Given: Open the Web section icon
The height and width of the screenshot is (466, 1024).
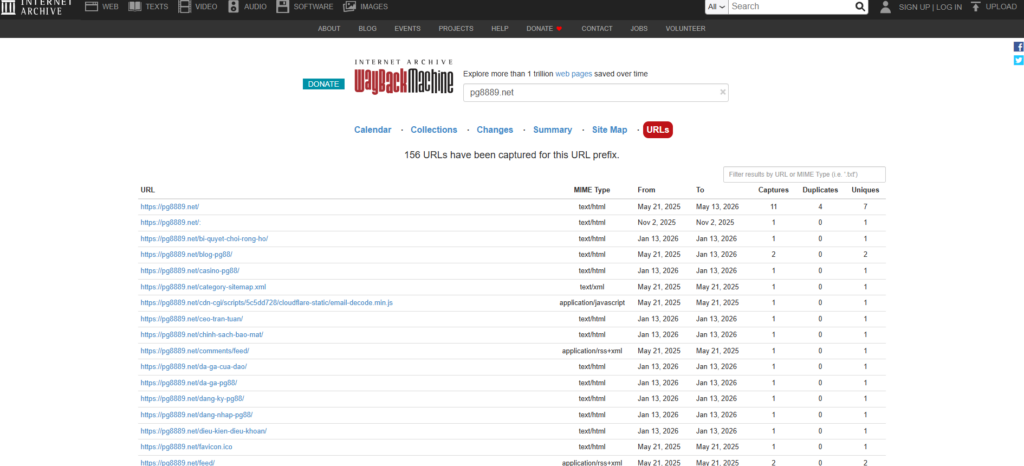Looking at the screenshot, I should tap(91, 7).
